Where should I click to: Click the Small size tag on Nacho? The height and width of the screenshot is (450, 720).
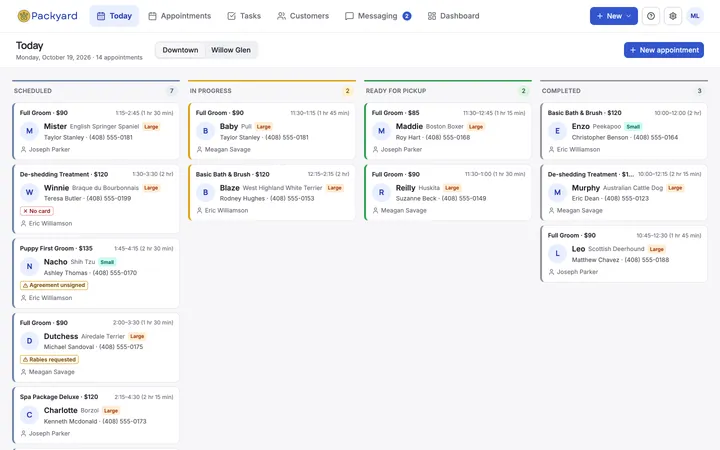tap(107, 262)
